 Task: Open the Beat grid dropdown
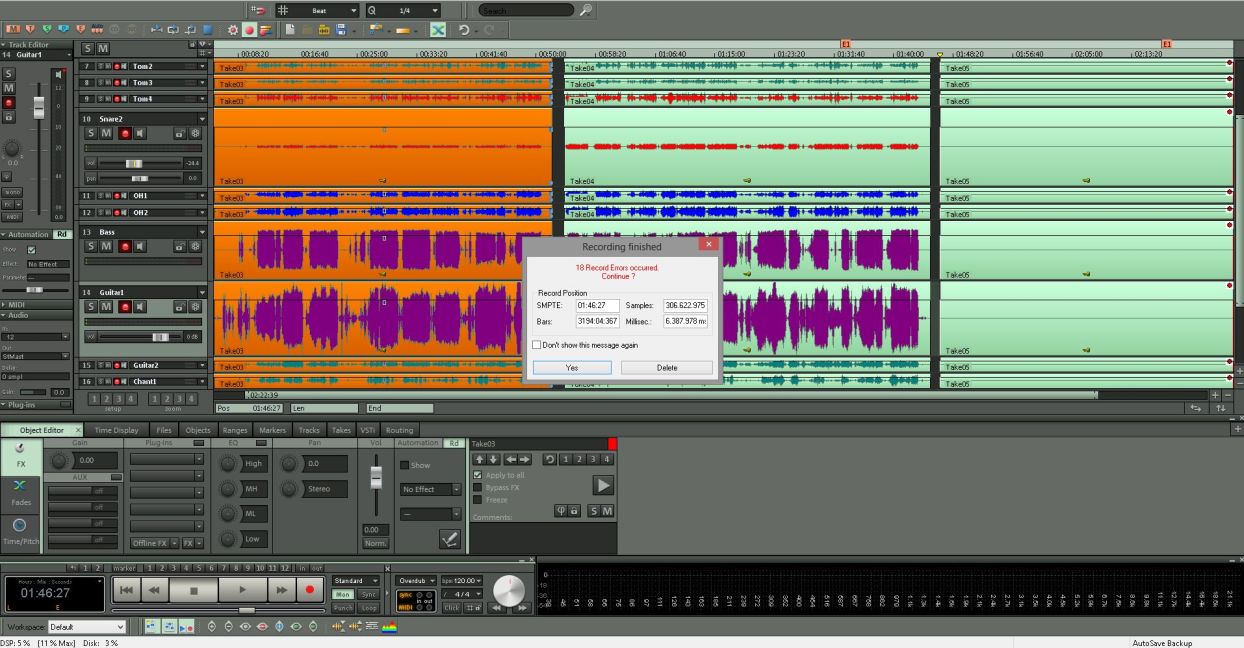(317, 10)
